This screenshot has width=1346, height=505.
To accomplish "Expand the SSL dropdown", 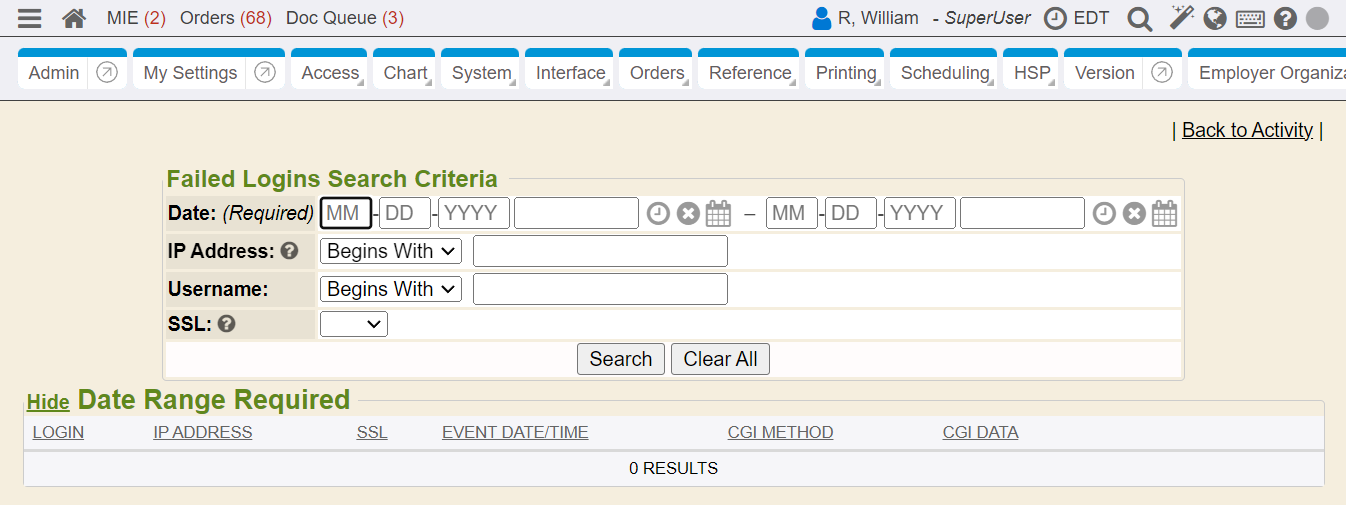I will (353, 323).
